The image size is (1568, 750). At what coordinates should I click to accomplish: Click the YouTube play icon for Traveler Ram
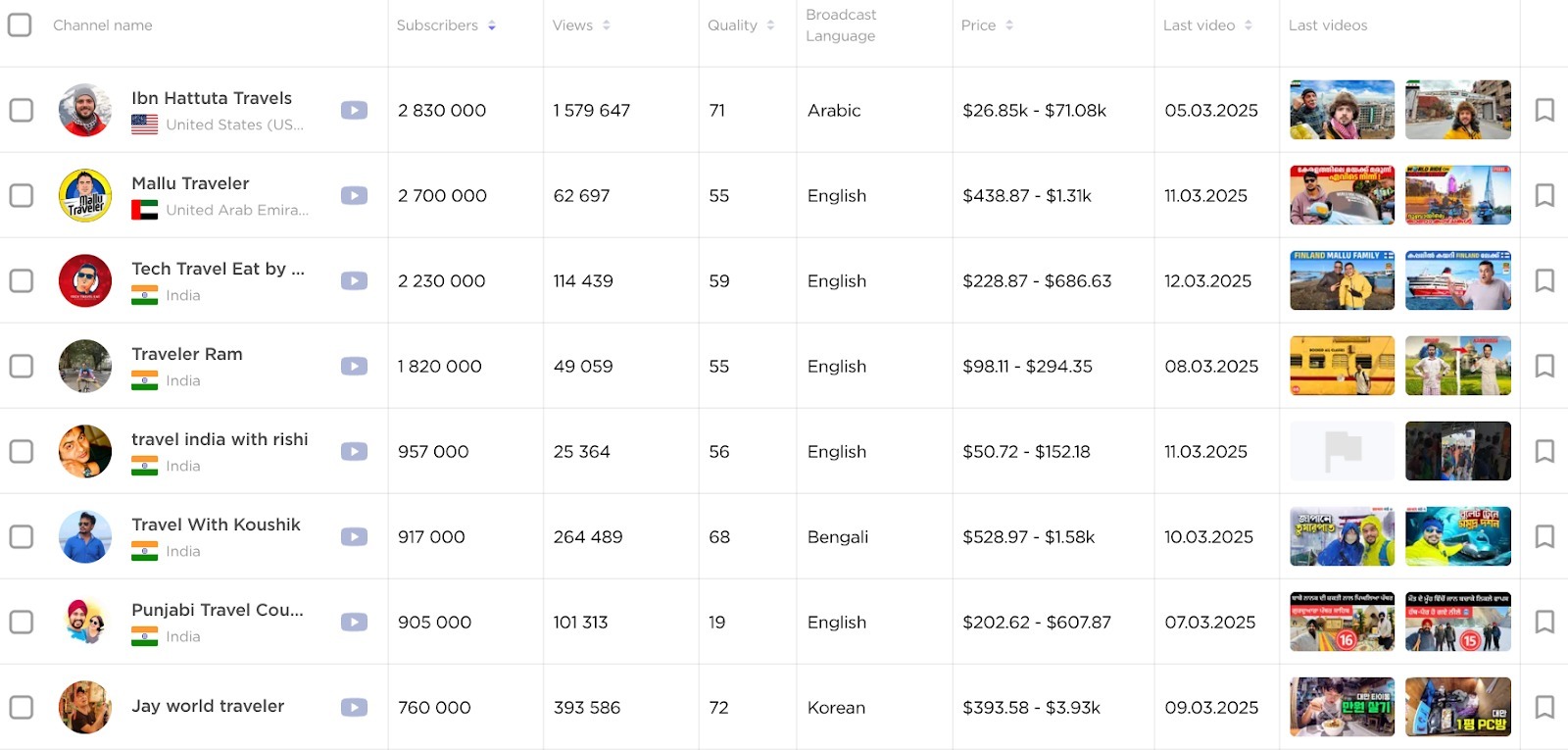(x=354, y=366)
